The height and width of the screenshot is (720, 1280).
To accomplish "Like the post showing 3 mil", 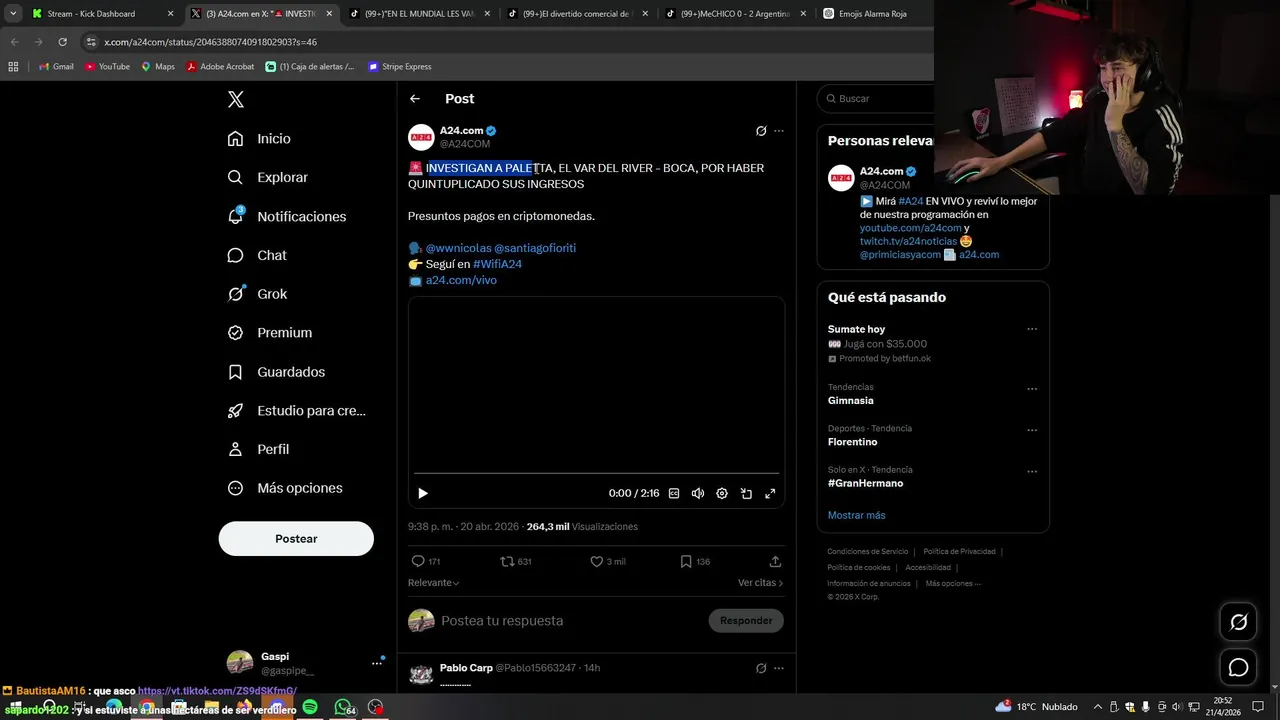I will [x=607, y=561].
